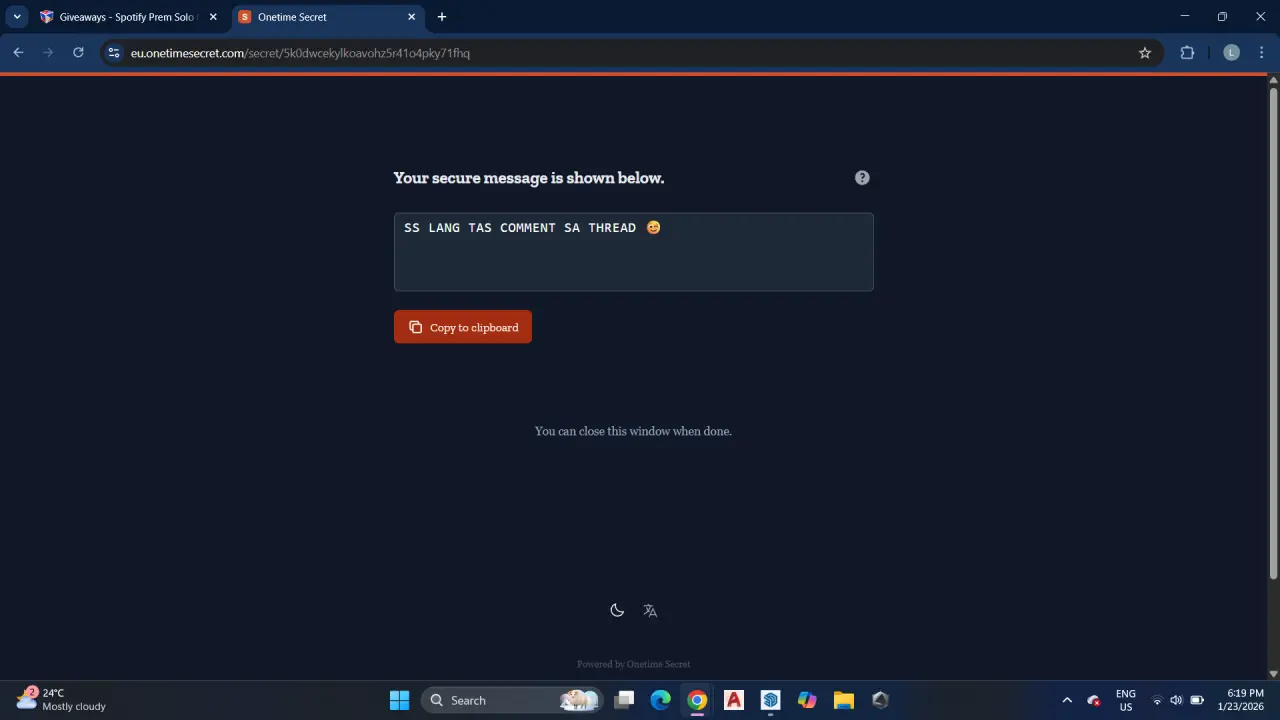Click the red tray notification icon
The width and height of the screenshot is (1280, 720).
pyautogui.click(x=1094, y=700)
